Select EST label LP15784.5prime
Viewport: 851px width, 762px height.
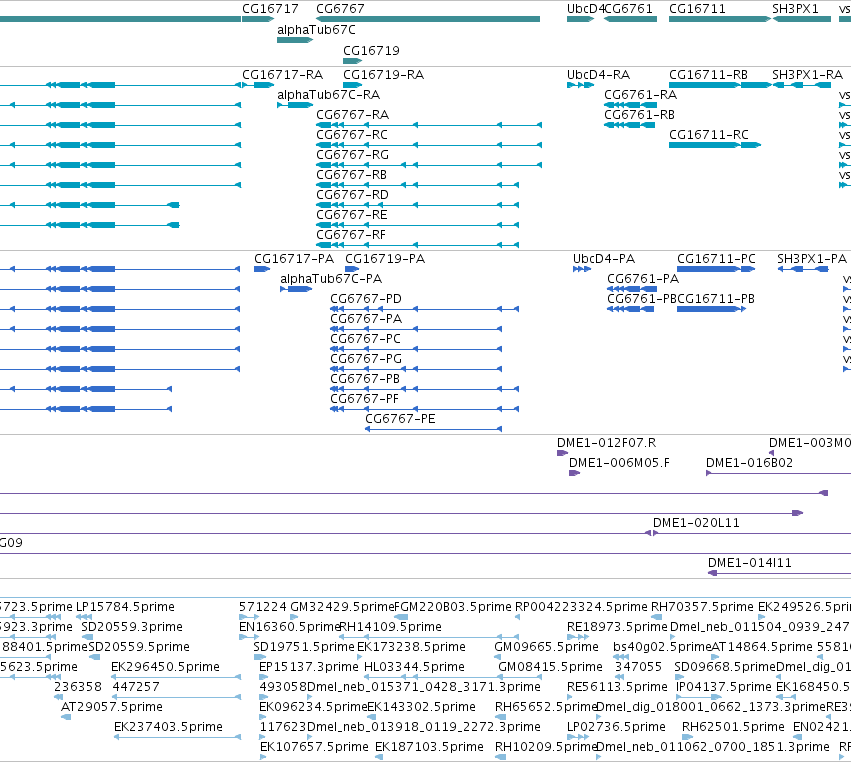(125, 607)
